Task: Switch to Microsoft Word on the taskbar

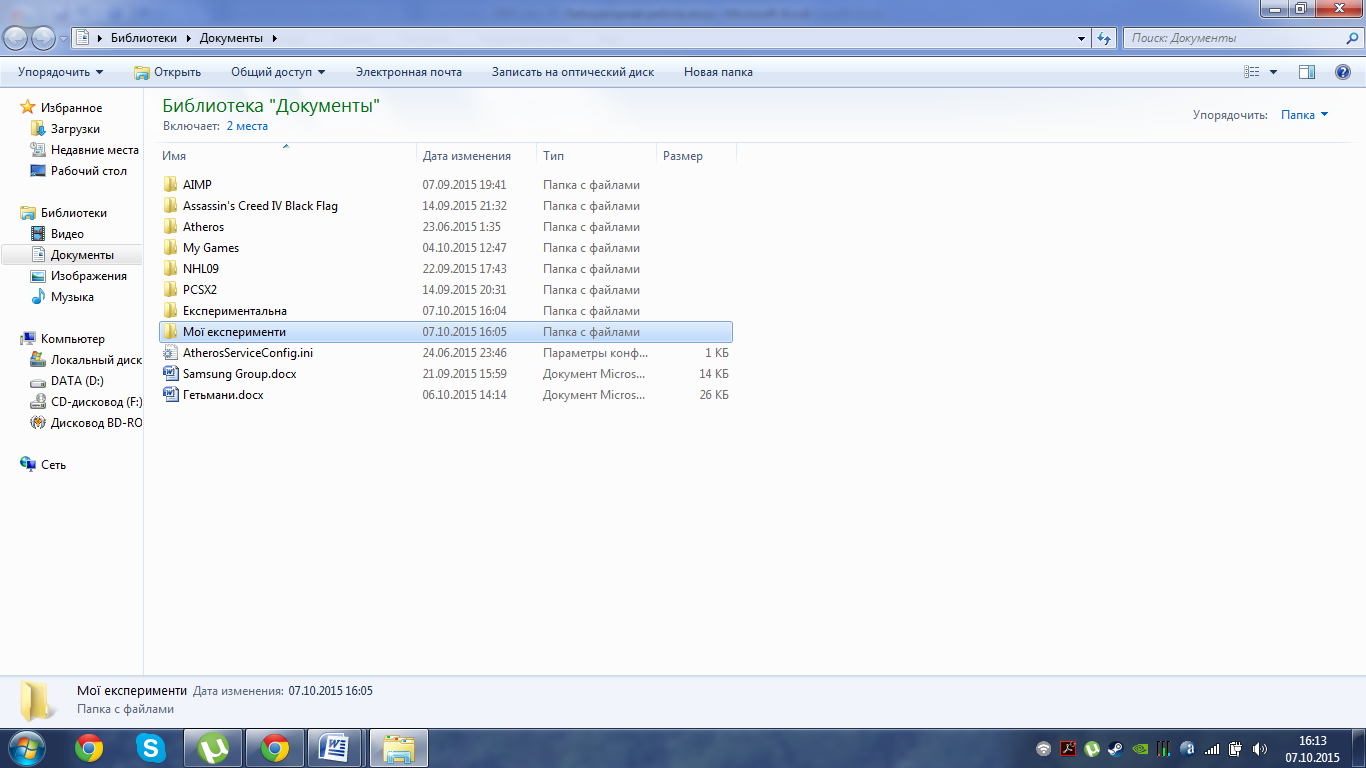Action: coord(333,748)
